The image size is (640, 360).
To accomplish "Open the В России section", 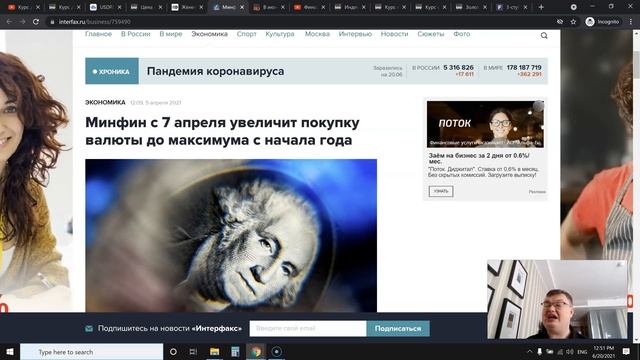I will click(136, 34).
